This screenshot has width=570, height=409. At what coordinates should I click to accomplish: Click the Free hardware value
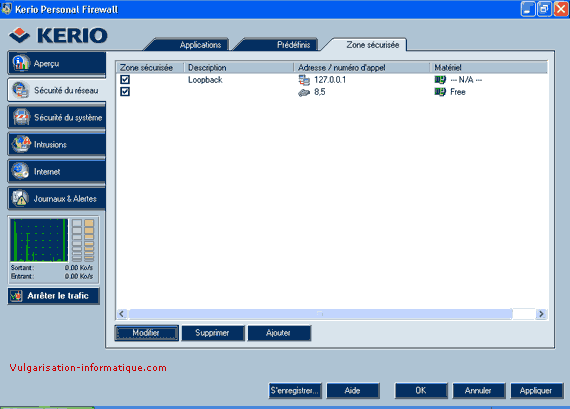click(458, 92)
